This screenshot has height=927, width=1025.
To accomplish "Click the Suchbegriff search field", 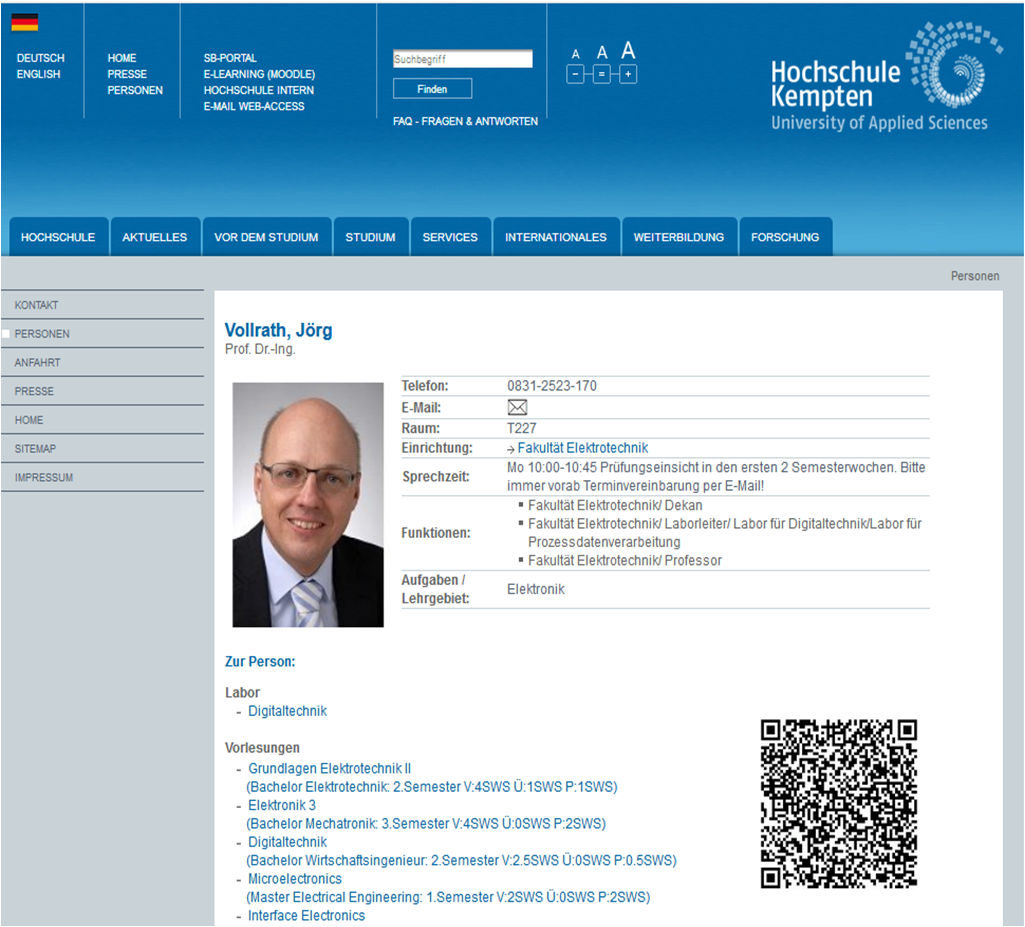I will pyautogui.click(x=462, y=59).
